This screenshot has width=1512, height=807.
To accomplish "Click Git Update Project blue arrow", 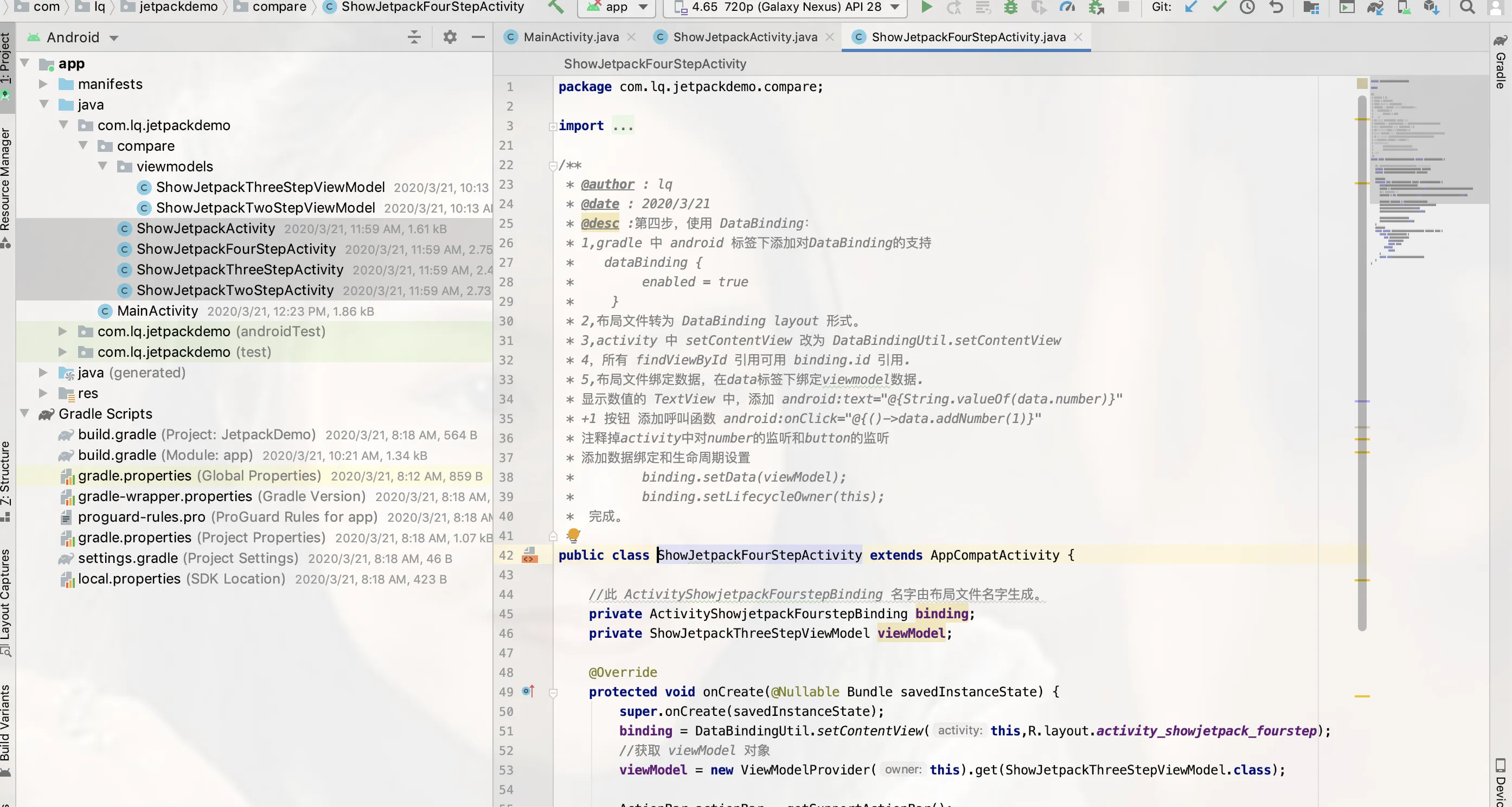I will (1191, 7).
